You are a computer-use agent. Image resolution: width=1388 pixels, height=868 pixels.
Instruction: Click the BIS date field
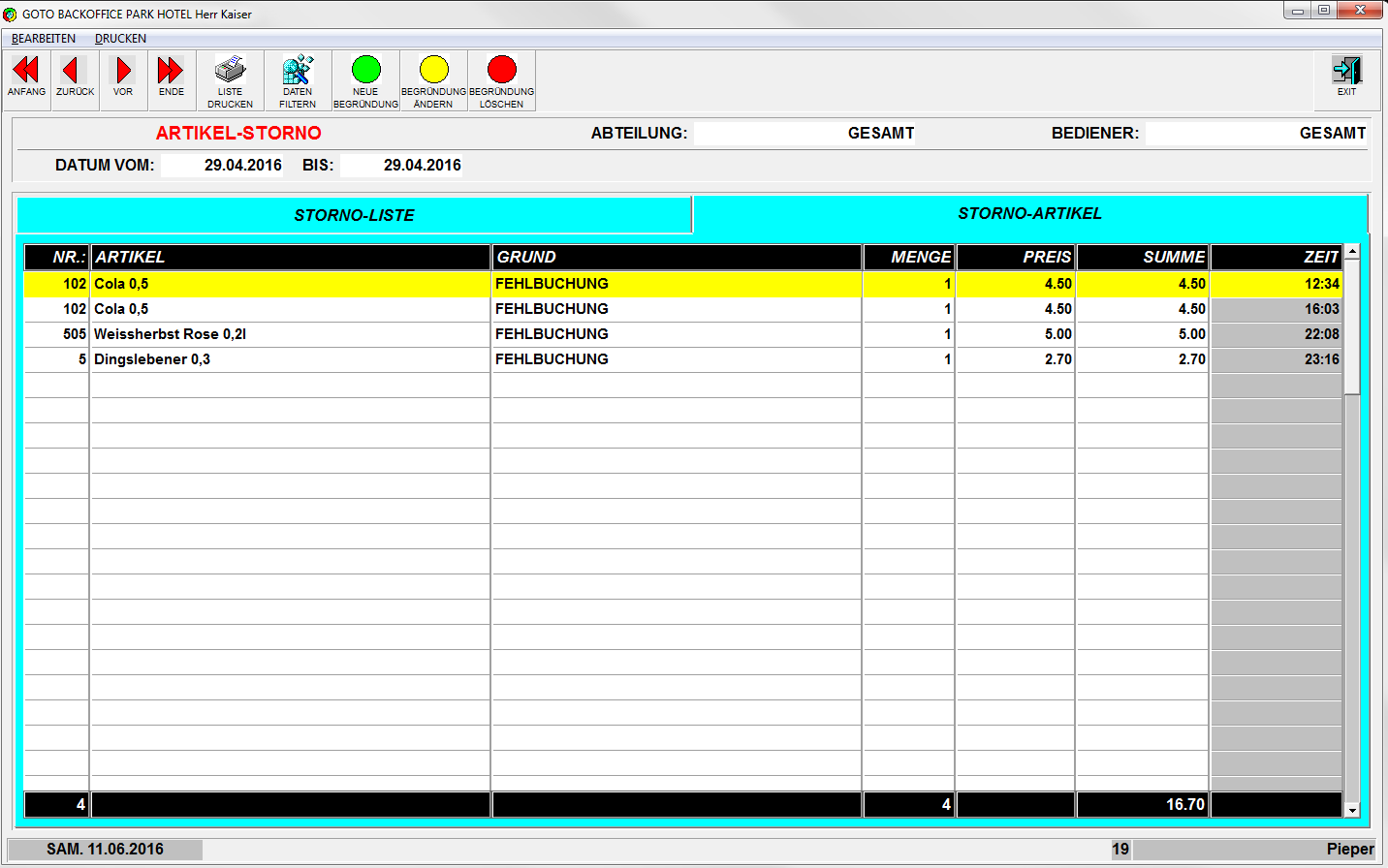pos(402,166)
